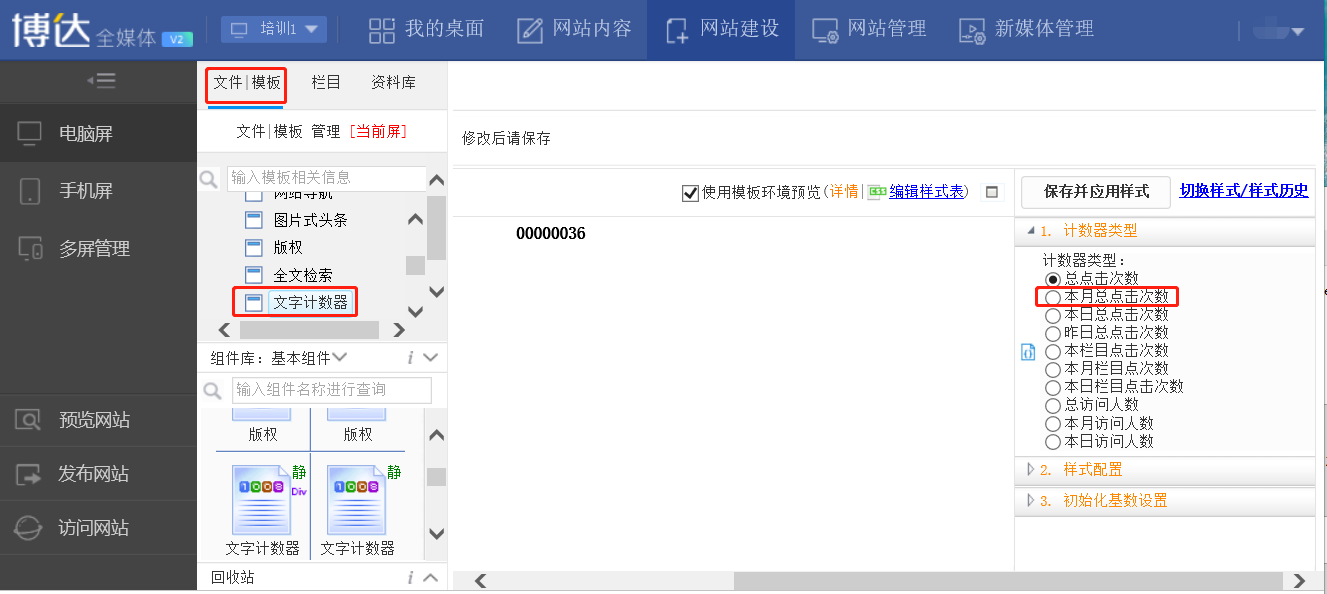
Task: Select the Div 文字计数器 component thumbnail
Action: (x=261, y=499)
